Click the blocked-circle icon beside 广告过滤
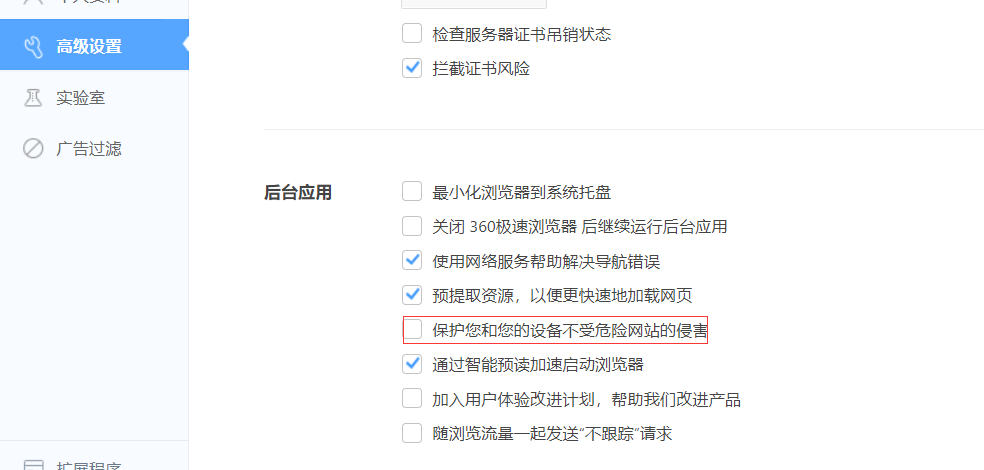 click(x=33, y=149)
